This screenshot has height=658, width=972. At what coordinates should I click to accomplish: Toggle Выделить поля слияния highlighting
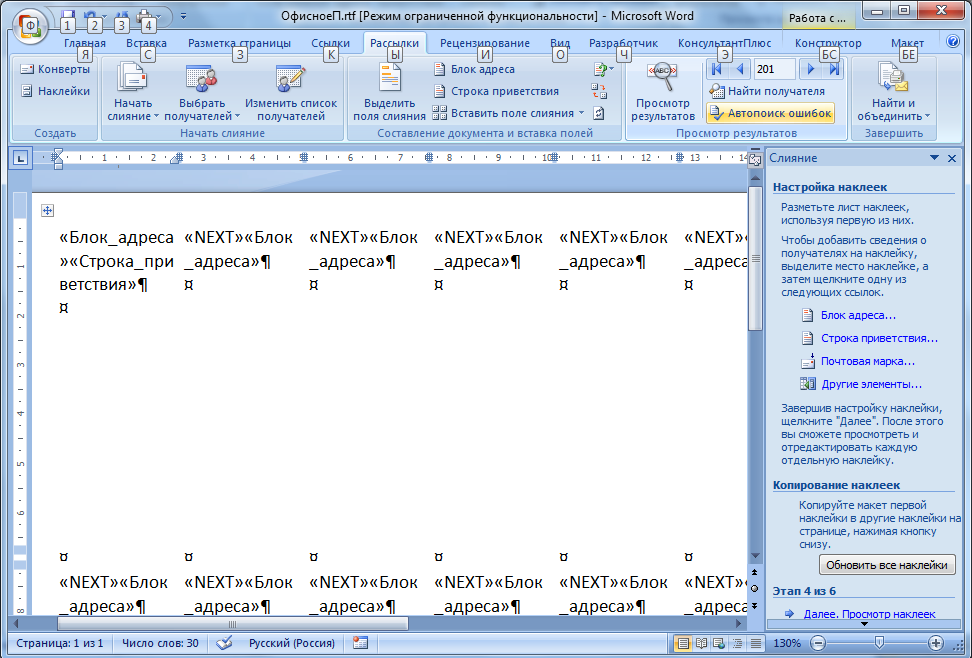(389, 91)
